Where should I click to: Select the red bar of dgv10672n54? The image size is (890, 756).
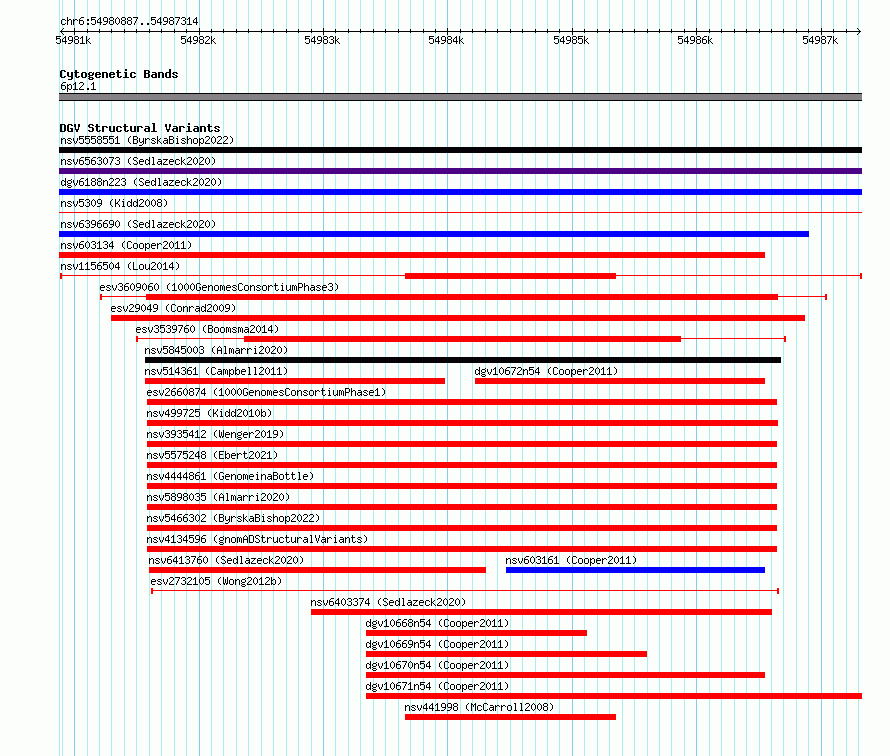(x=620, y=381)
